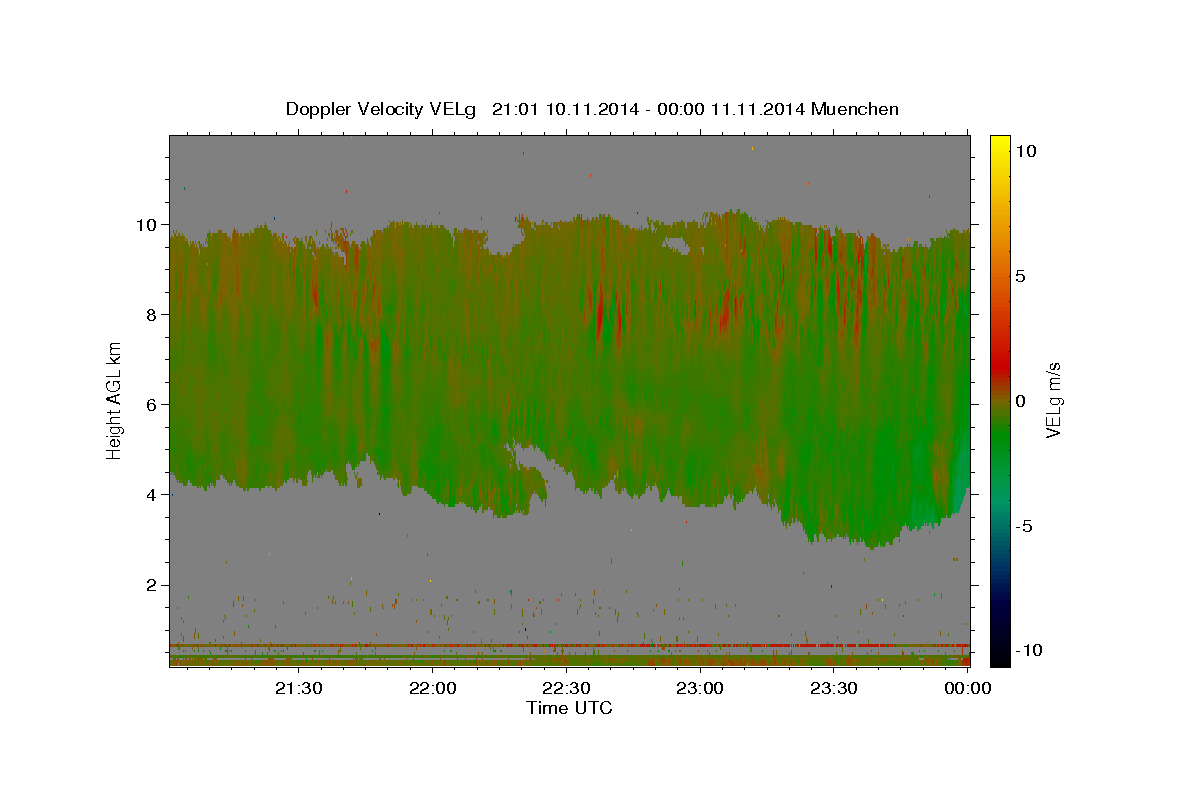Click the colorbar value -10

[x=1029, y=650]
